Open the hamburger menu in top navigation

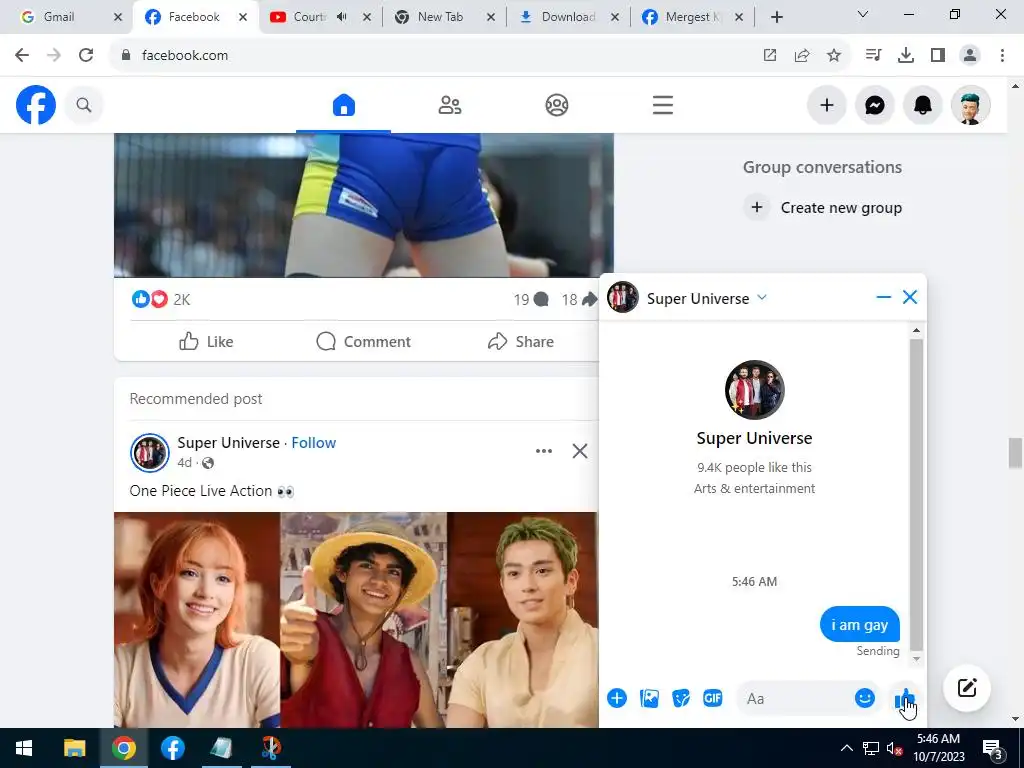(662, 105)
